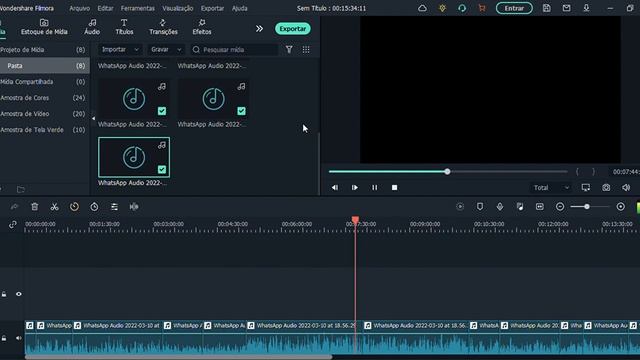640x360 pixels.
Task: Open the Arquivo menu
Action: point(79,8)
